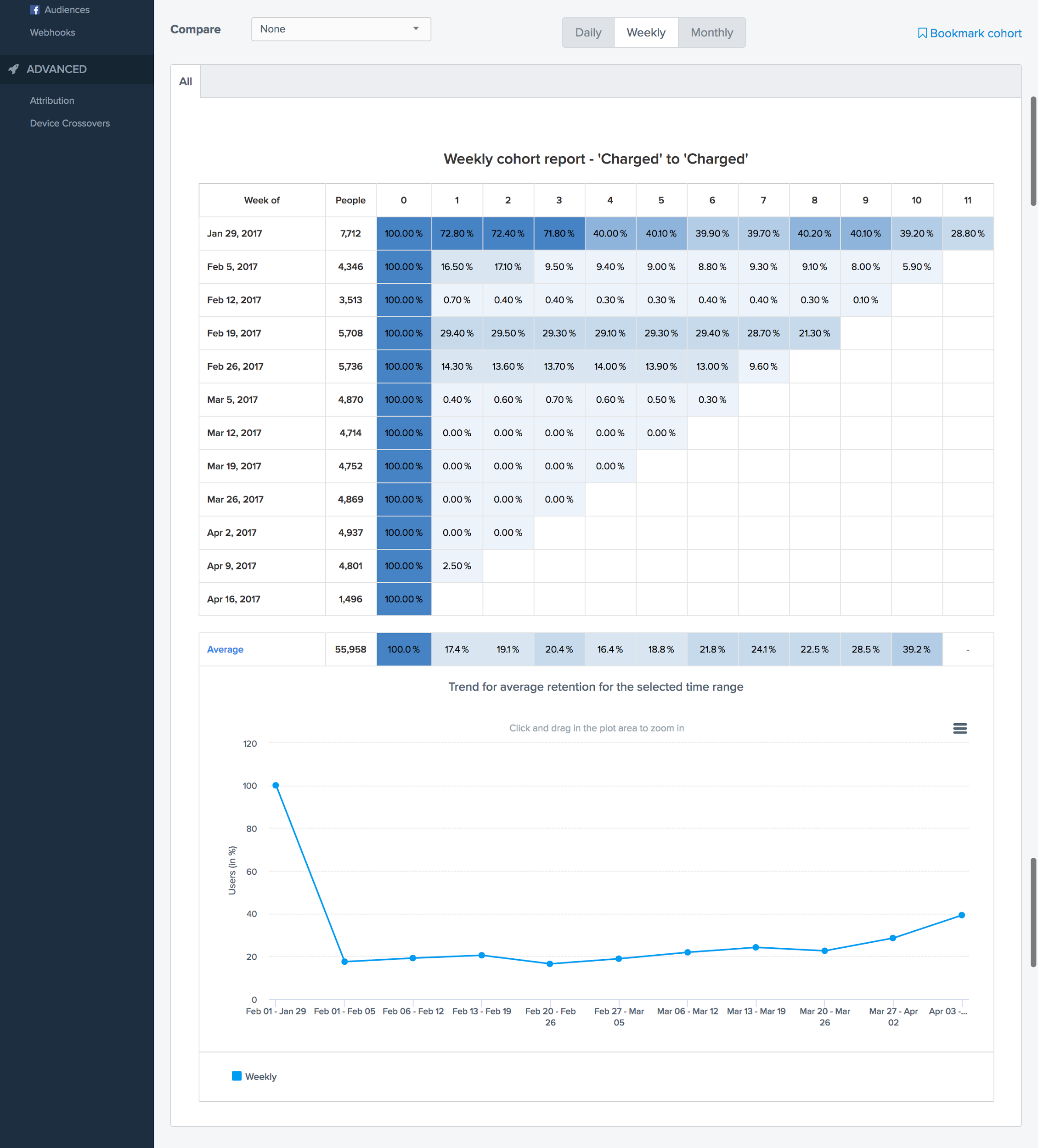Select the Weekly view option
The width and height of the screenshot is (1038, 1148).
click(645, 33)
